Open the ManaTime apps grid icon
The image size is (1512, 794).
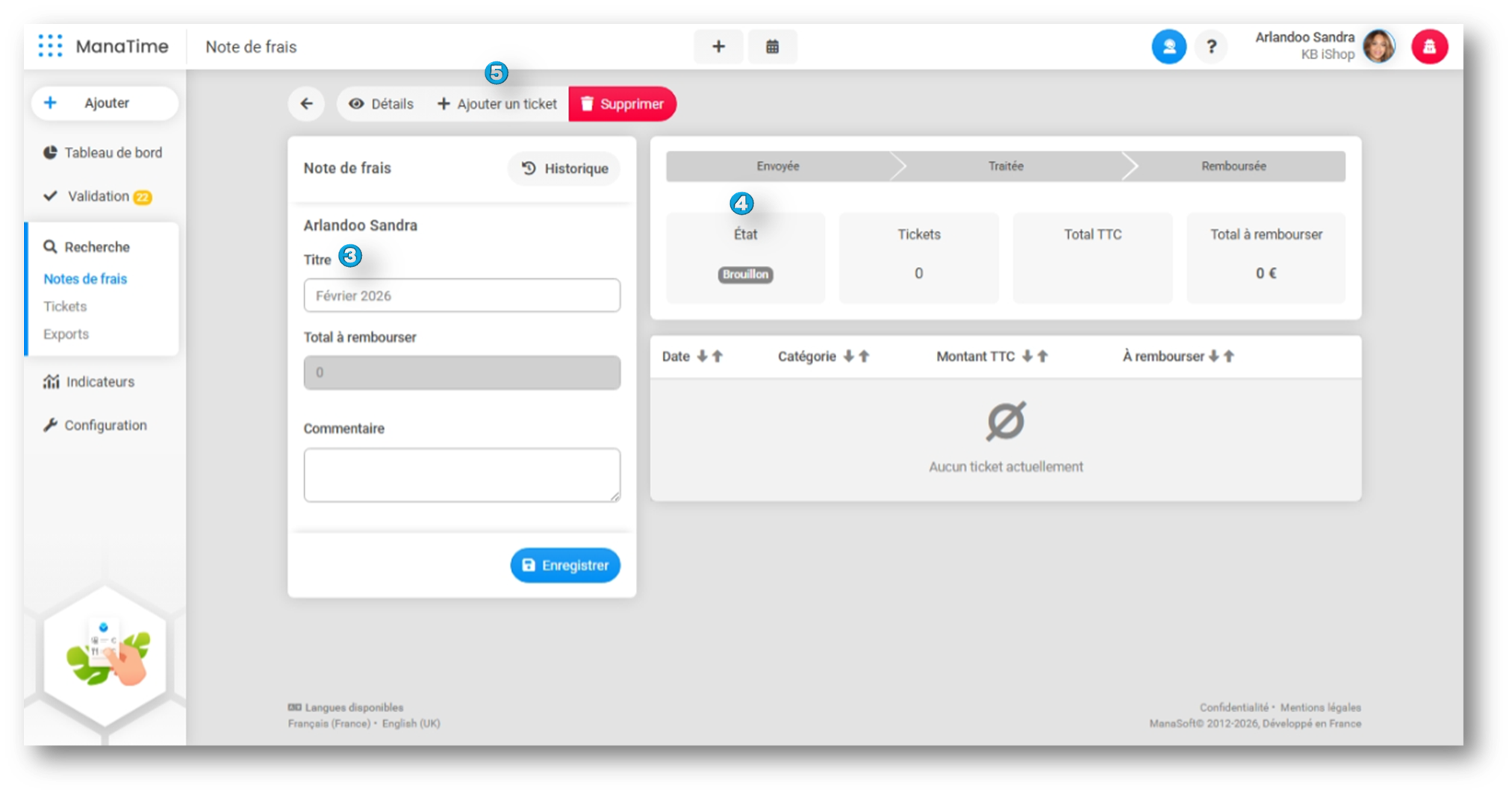50,46
